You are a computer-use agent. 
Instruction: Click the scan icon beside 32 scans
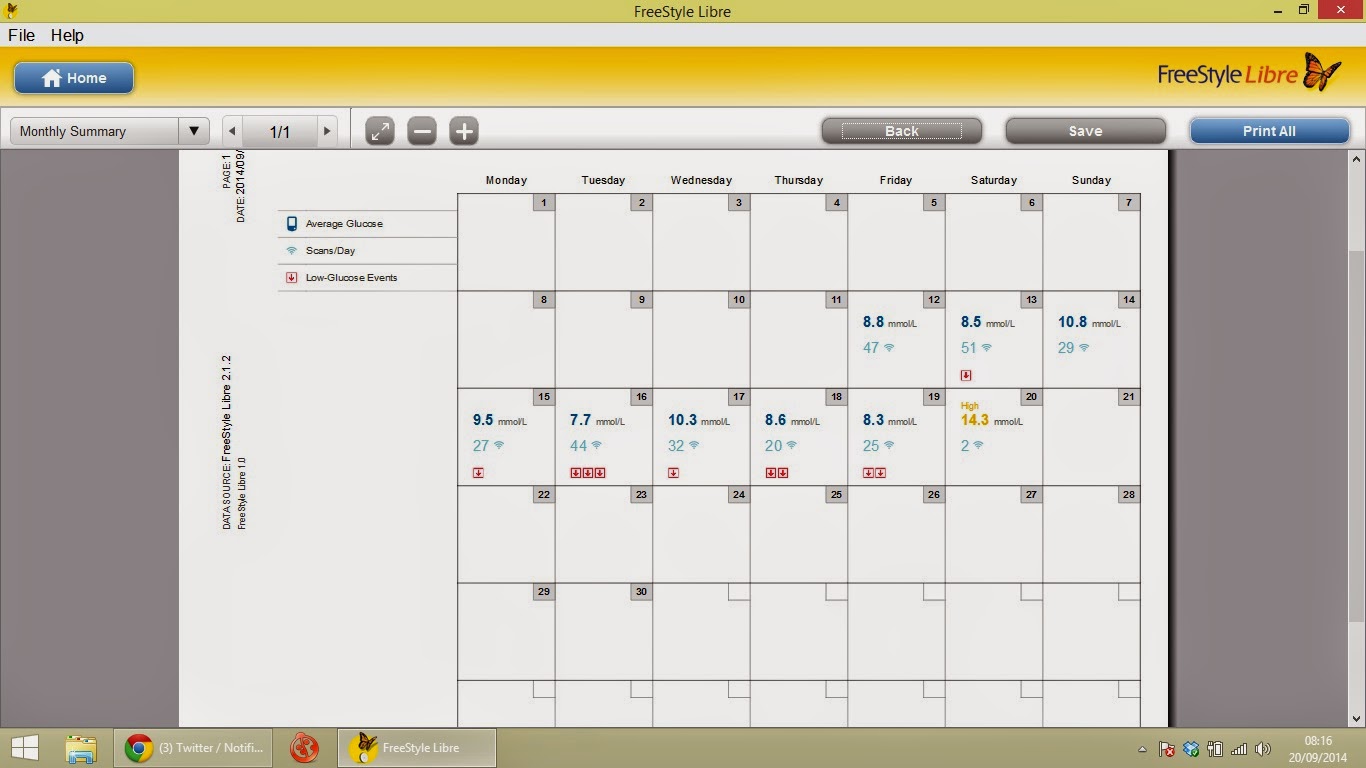tap(694, 446)
